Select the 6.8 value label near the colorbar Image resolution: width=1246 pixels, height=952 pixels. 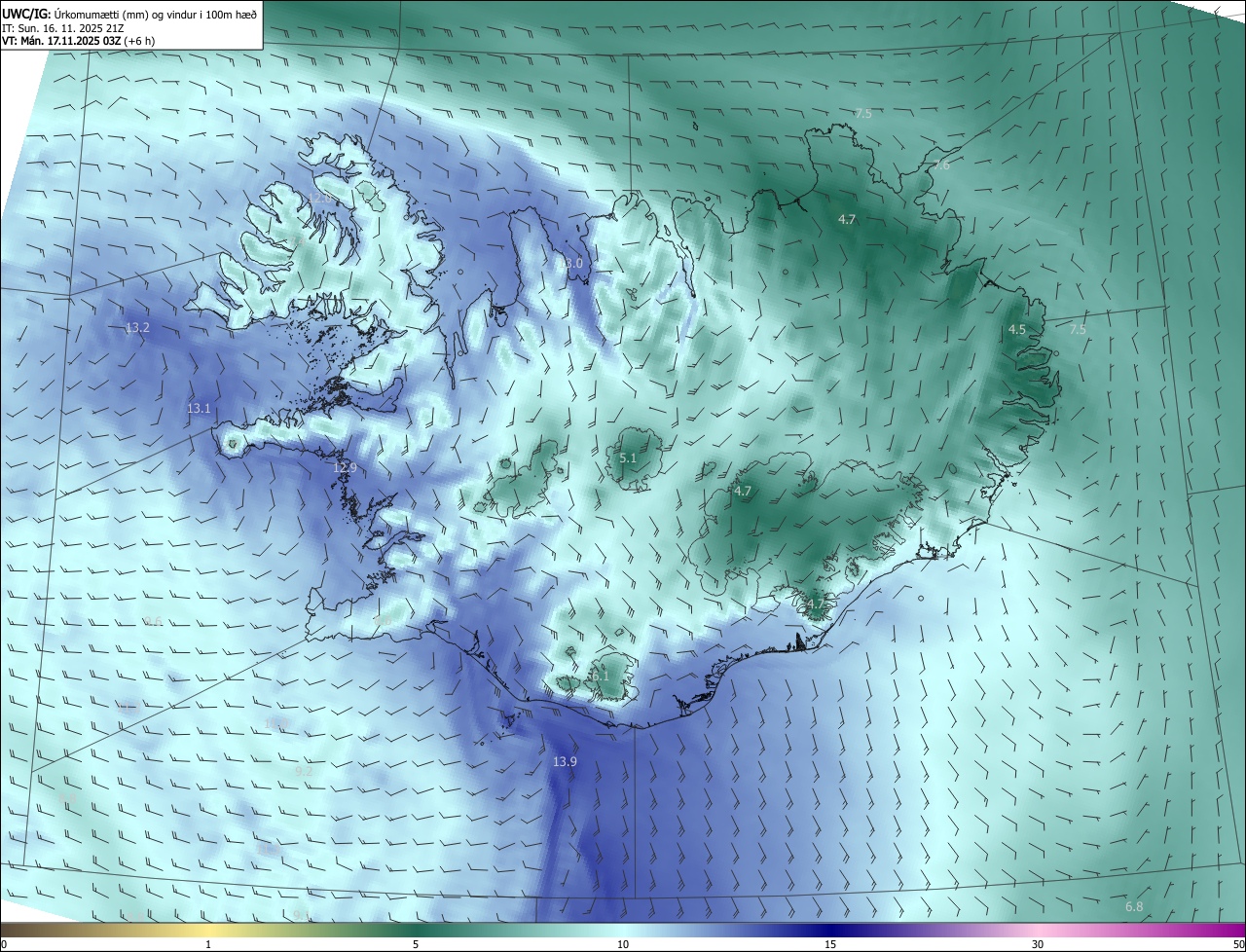point(1134,906)
